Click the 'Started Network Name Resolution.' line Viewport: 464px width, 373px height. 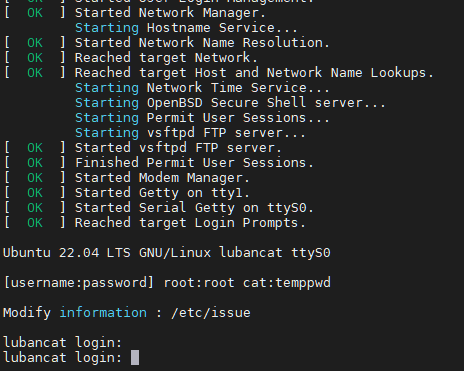click(x=202, y=43)
